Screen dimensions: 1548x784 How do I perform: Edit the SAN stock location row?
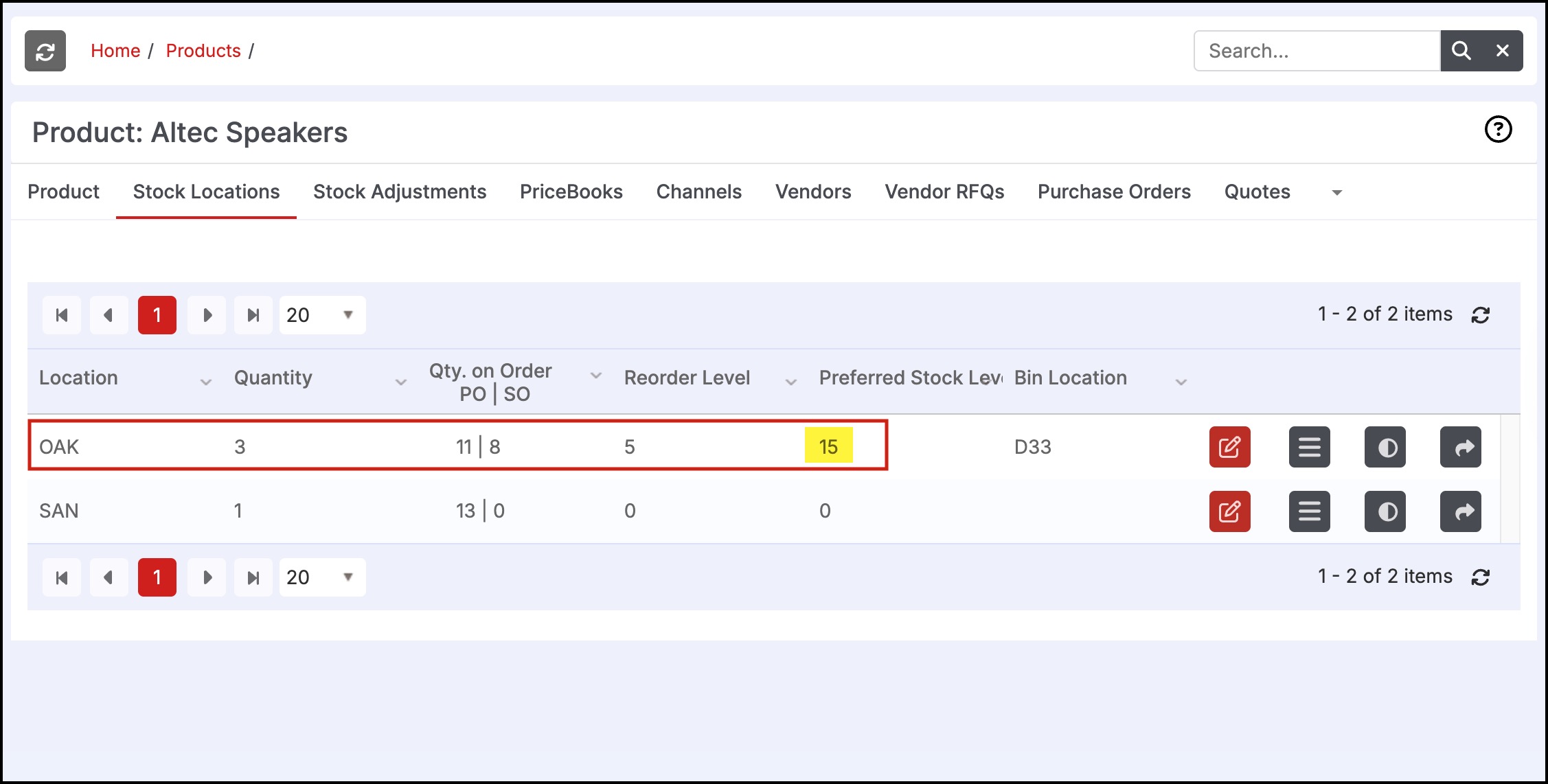click(1230, 511)
